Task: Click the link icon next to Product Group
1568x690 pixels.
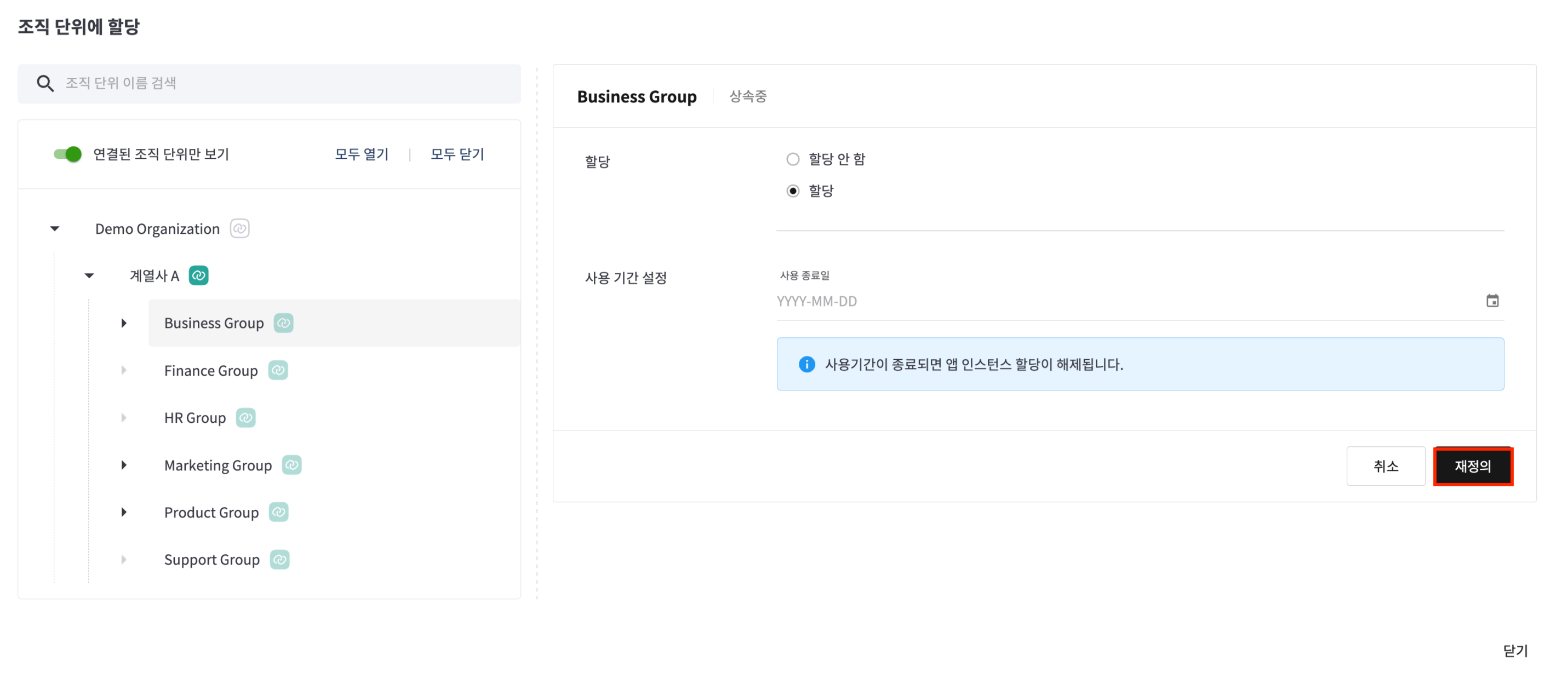Action: 278,513
